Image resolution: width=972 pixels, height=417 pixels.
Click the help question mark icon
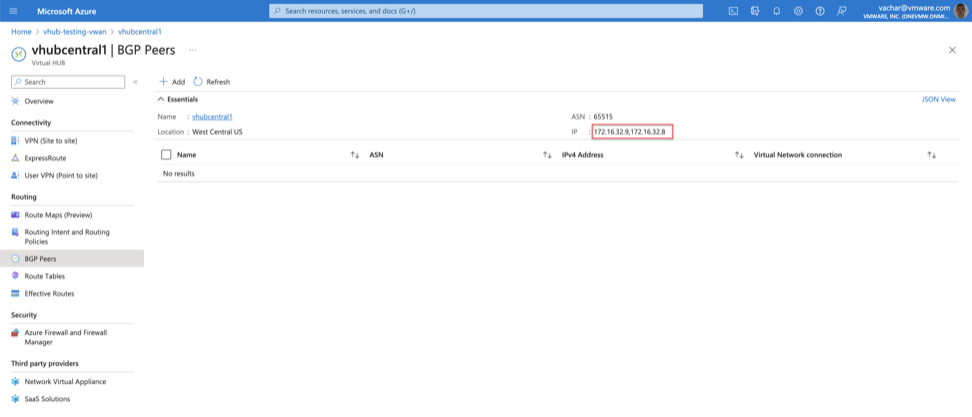[x=820, y=11]
